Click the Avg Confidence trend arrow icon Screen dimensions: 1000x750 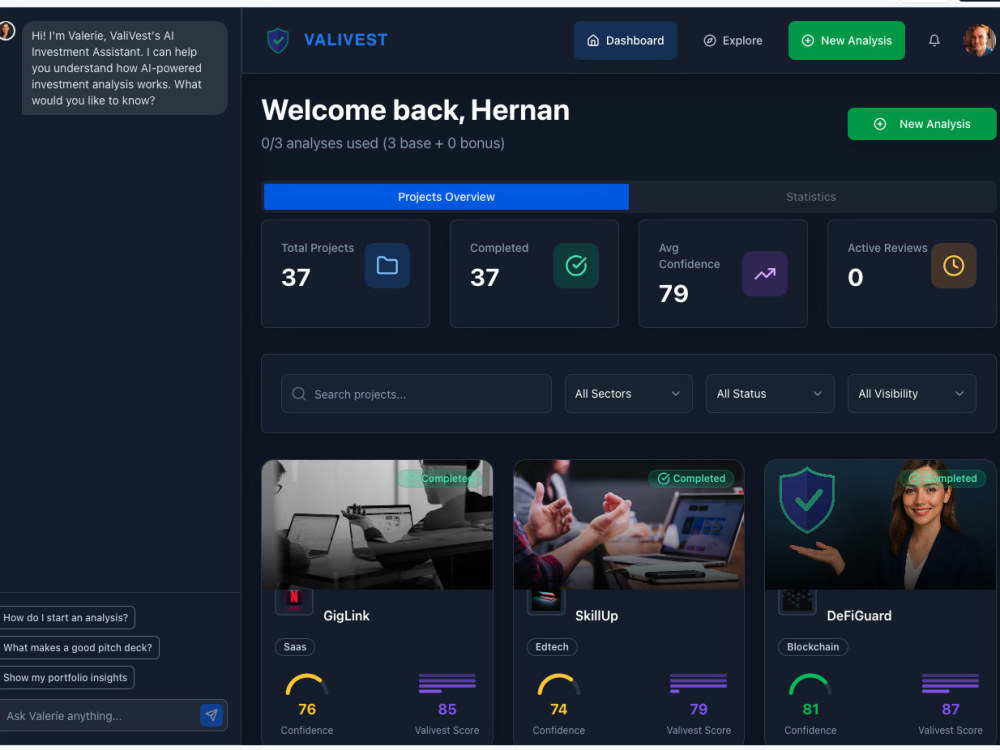coord(765,274)
